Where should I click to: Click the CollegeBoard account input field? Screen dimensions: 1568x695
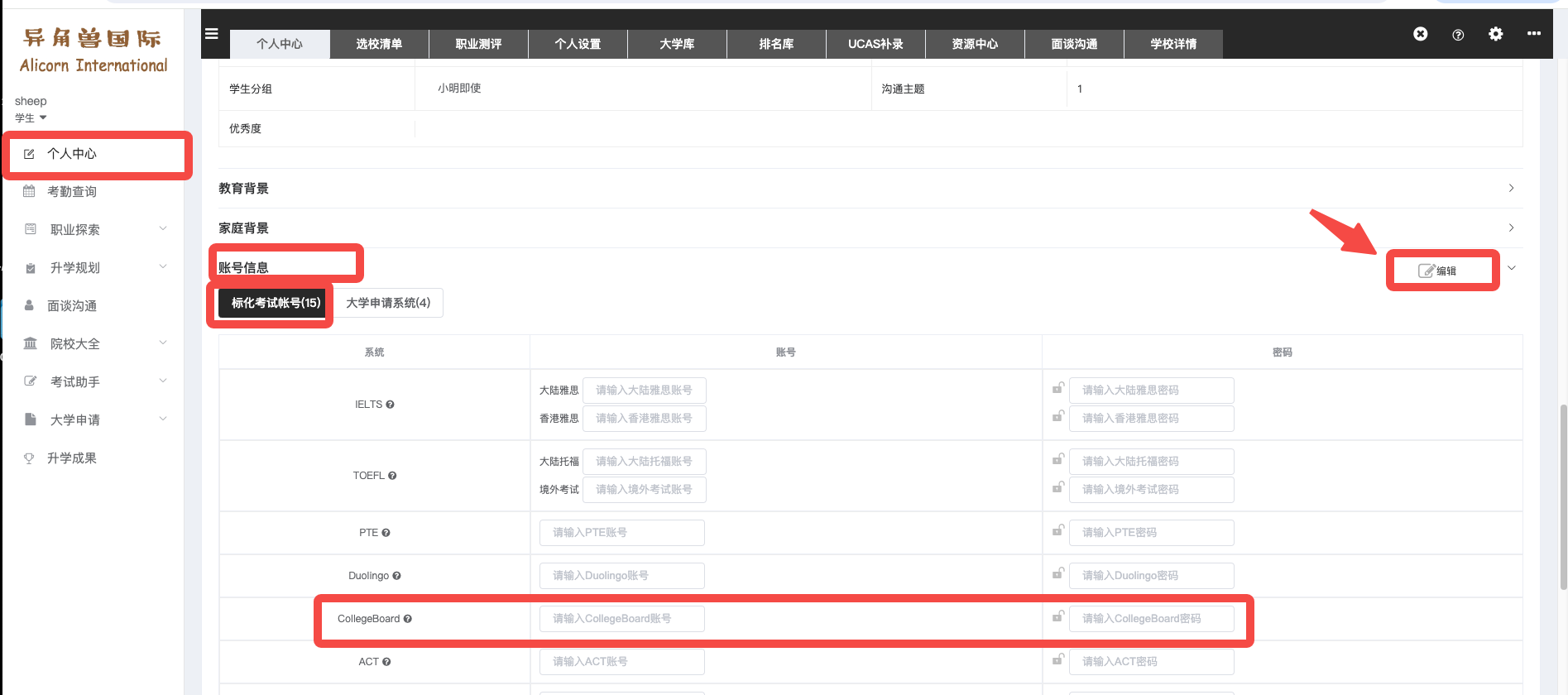point(622,619)
